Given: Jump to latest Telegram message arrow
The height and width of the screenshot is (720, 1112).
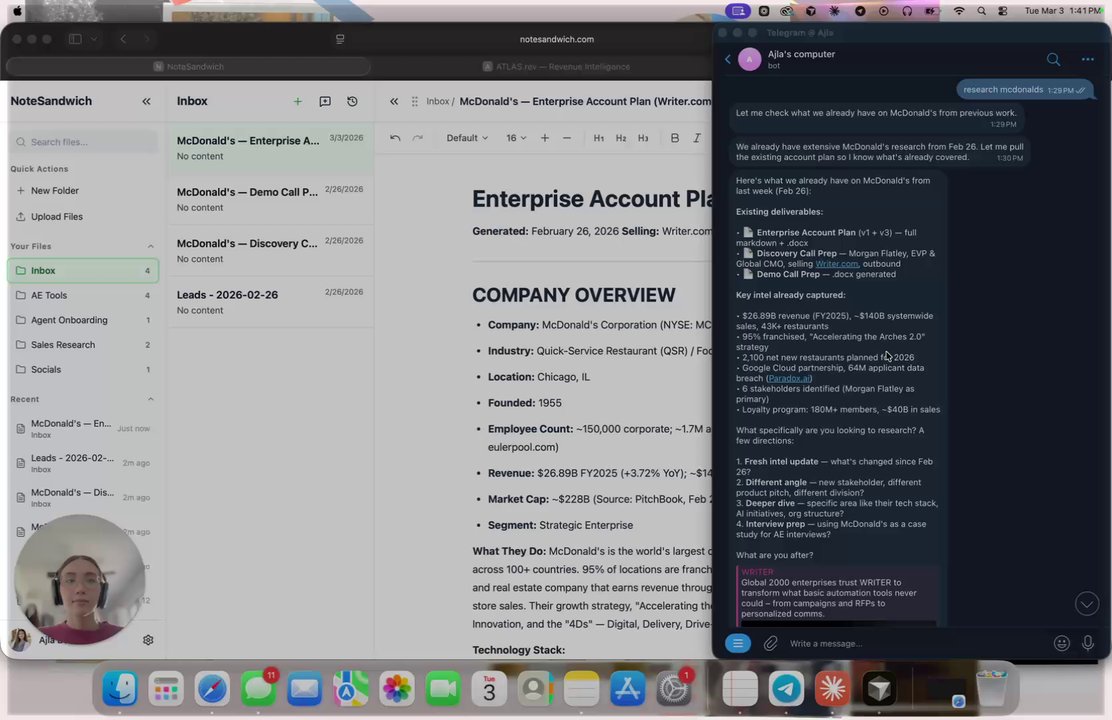Looking at the screenshot, I should (x=1086, y=604).
